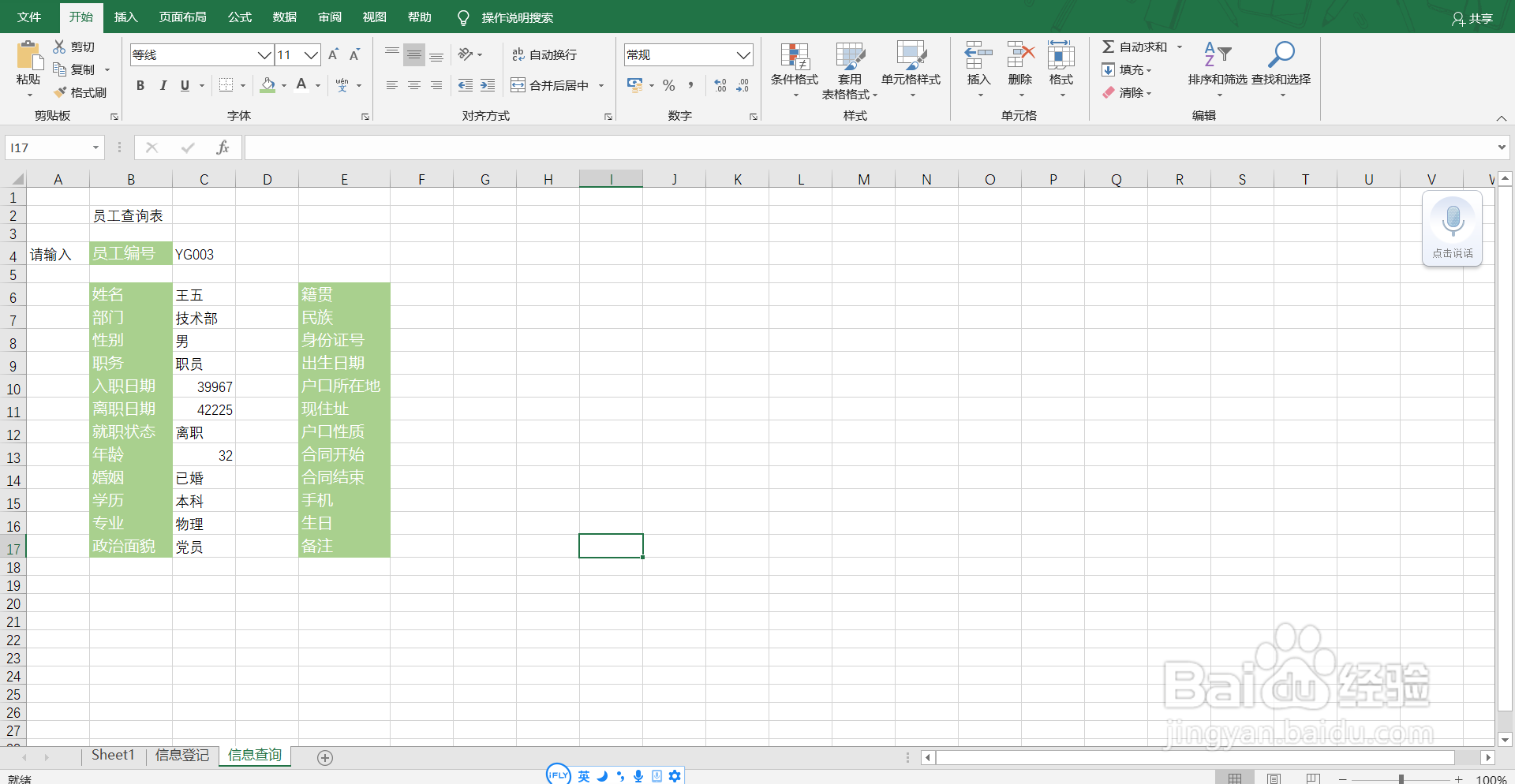Click the decrease decimal icon

click(x=743, y=85)
